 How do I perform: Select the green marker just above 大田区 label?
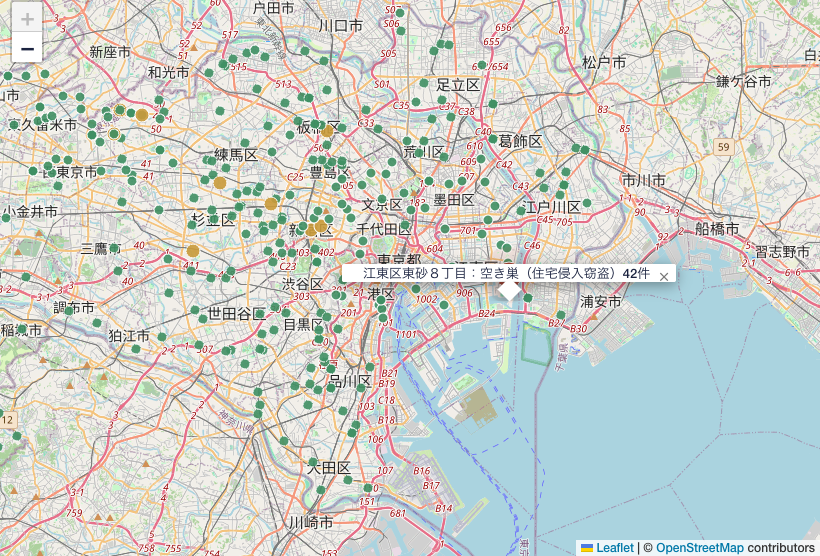click(x=313, y=461)
